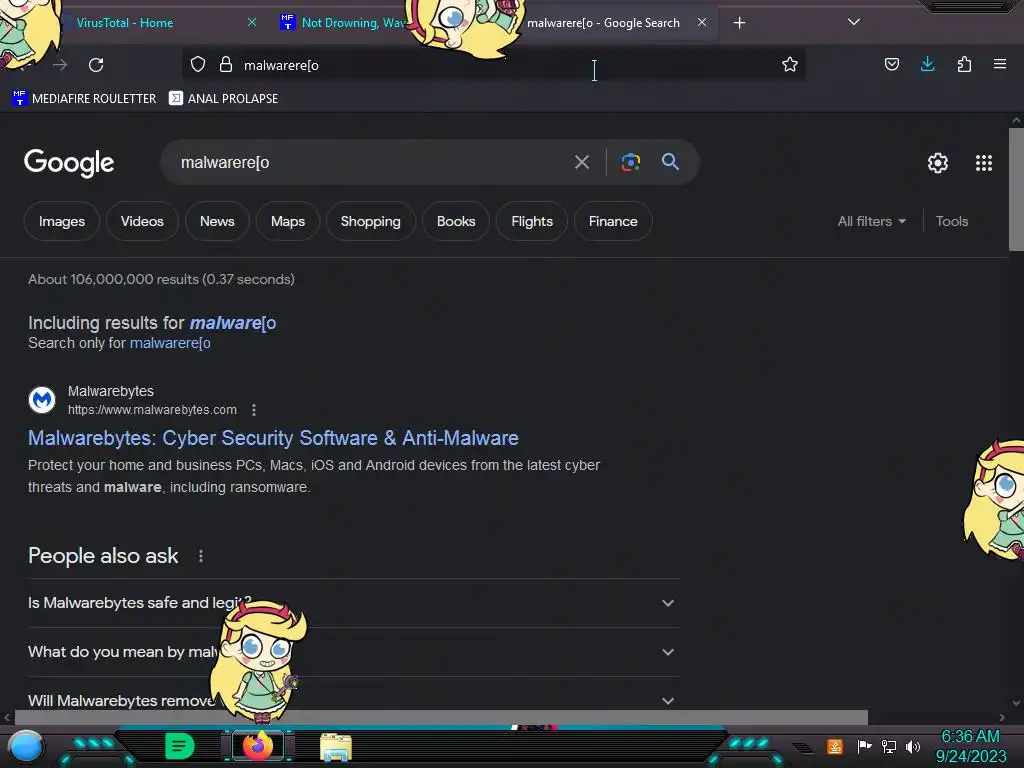Click the horizontal page scrollbar thumb
1024x768 pixels.
(x=441, y=717)
